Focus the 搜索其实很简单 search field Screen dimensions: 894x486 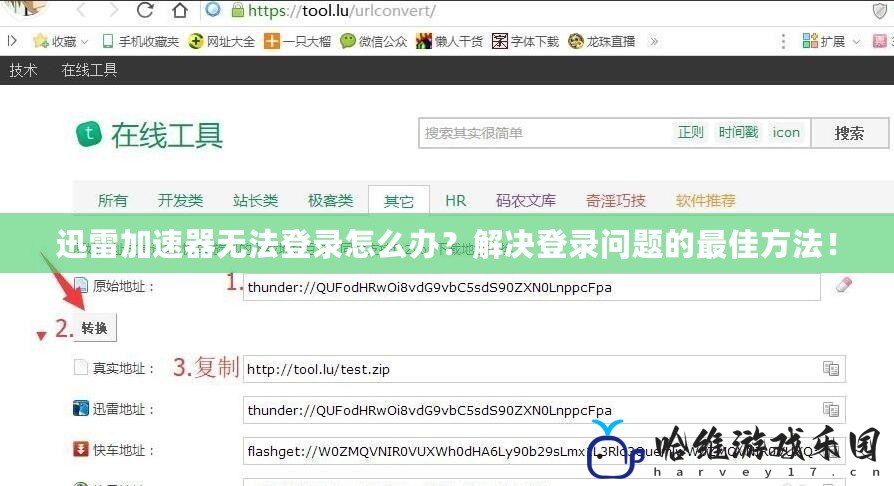[x=544, y=133]
